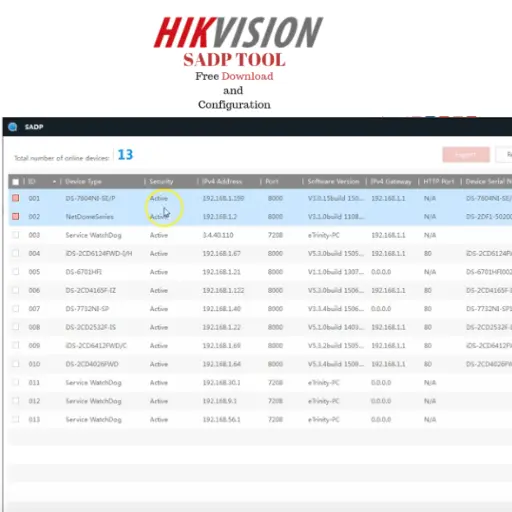Check the checkbox for device 009
Viewport: 512px width, 512px height.
coord(15,345)
